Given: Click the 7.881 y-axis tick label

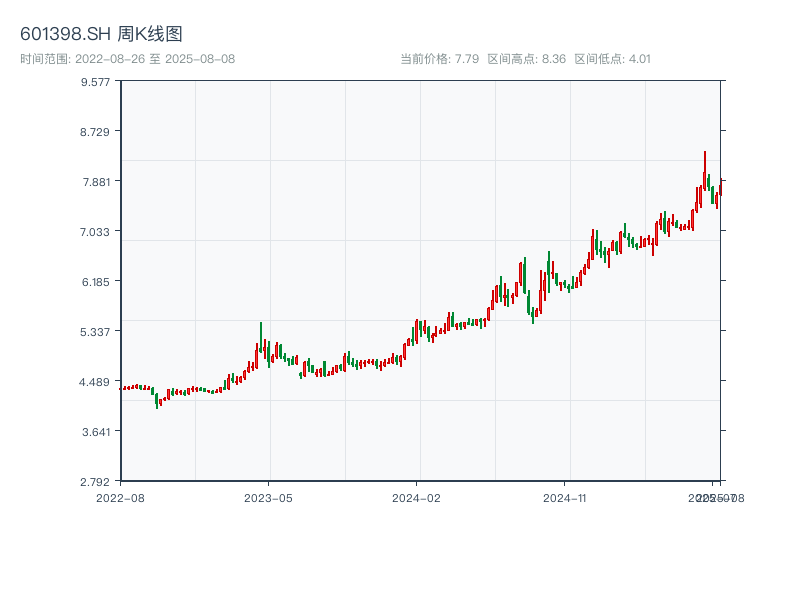Looking at the screenshot, I should 96,181.
